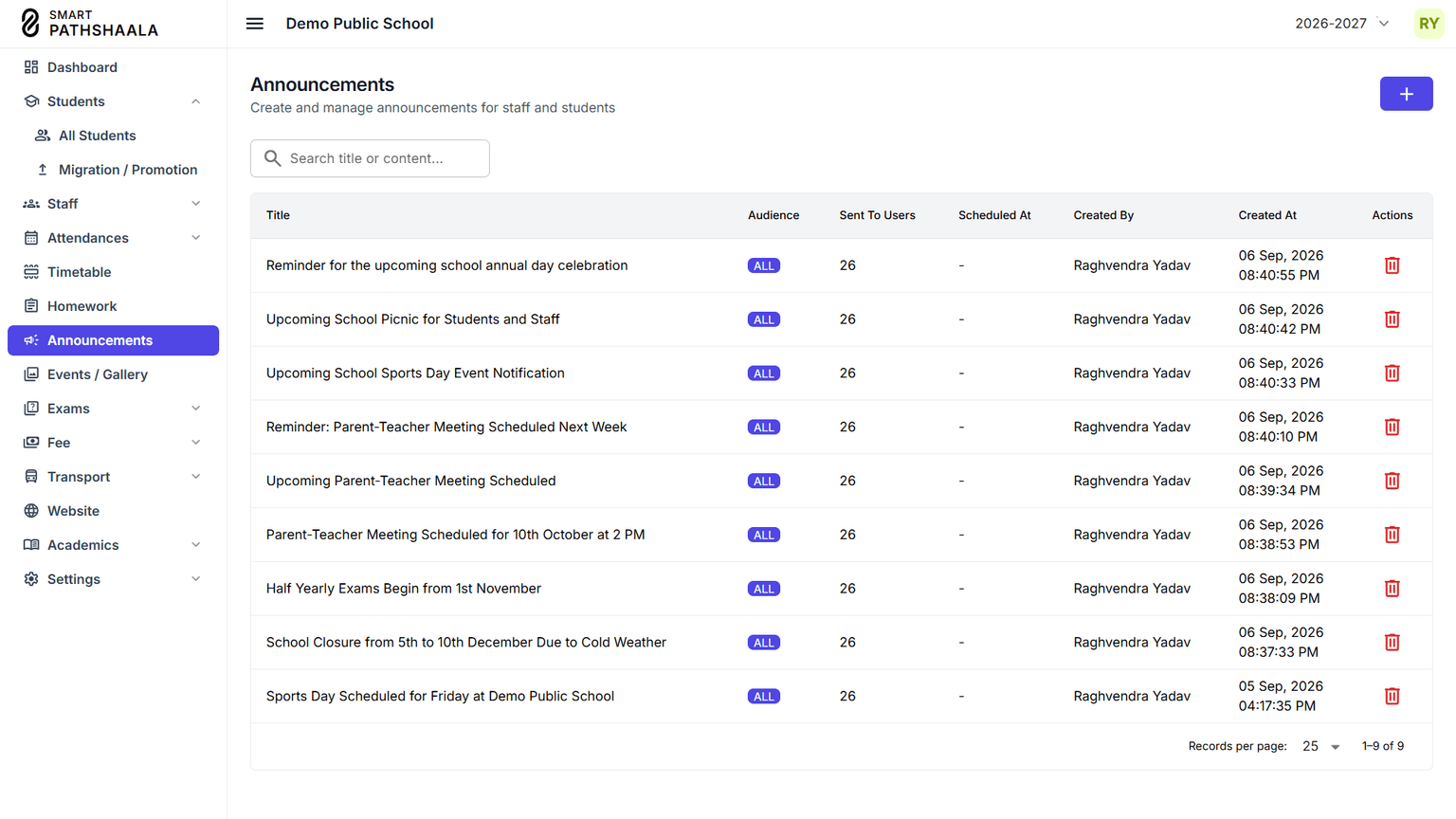
Task: Click the Dashboard grid icon
Action: [x=31, y=67]
